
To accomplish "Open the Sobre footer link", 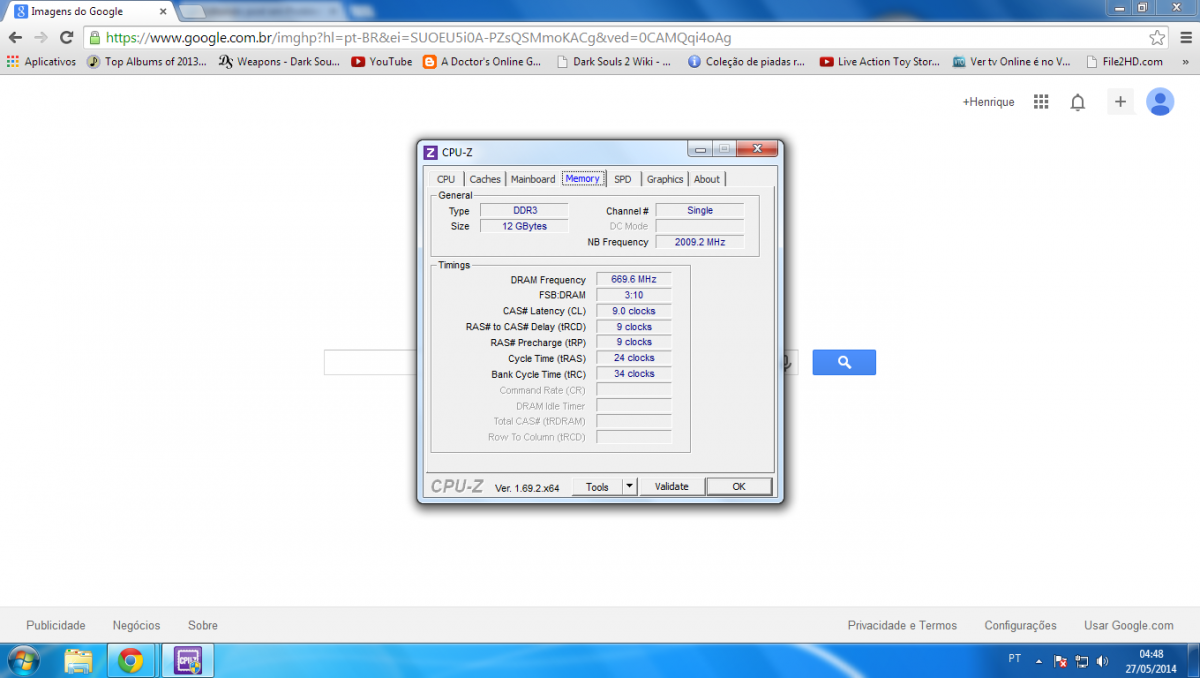I will (203, 625).
